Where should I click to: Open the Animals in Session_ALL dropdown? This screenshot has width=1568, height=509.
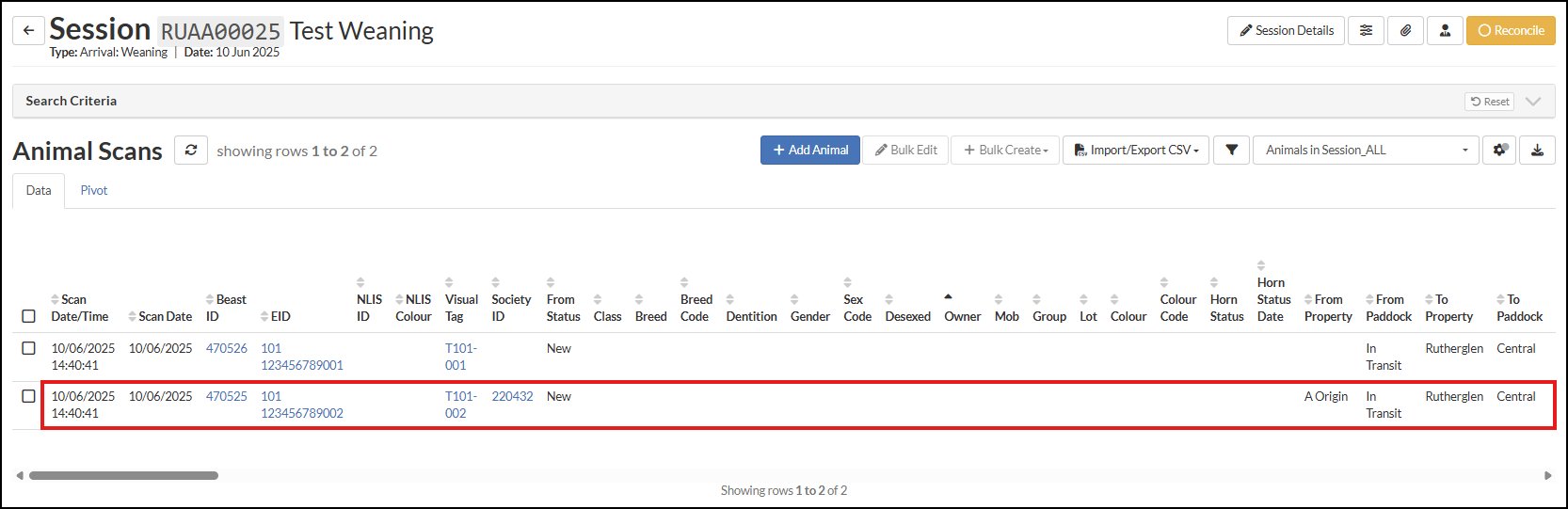tap(1365, 151)
